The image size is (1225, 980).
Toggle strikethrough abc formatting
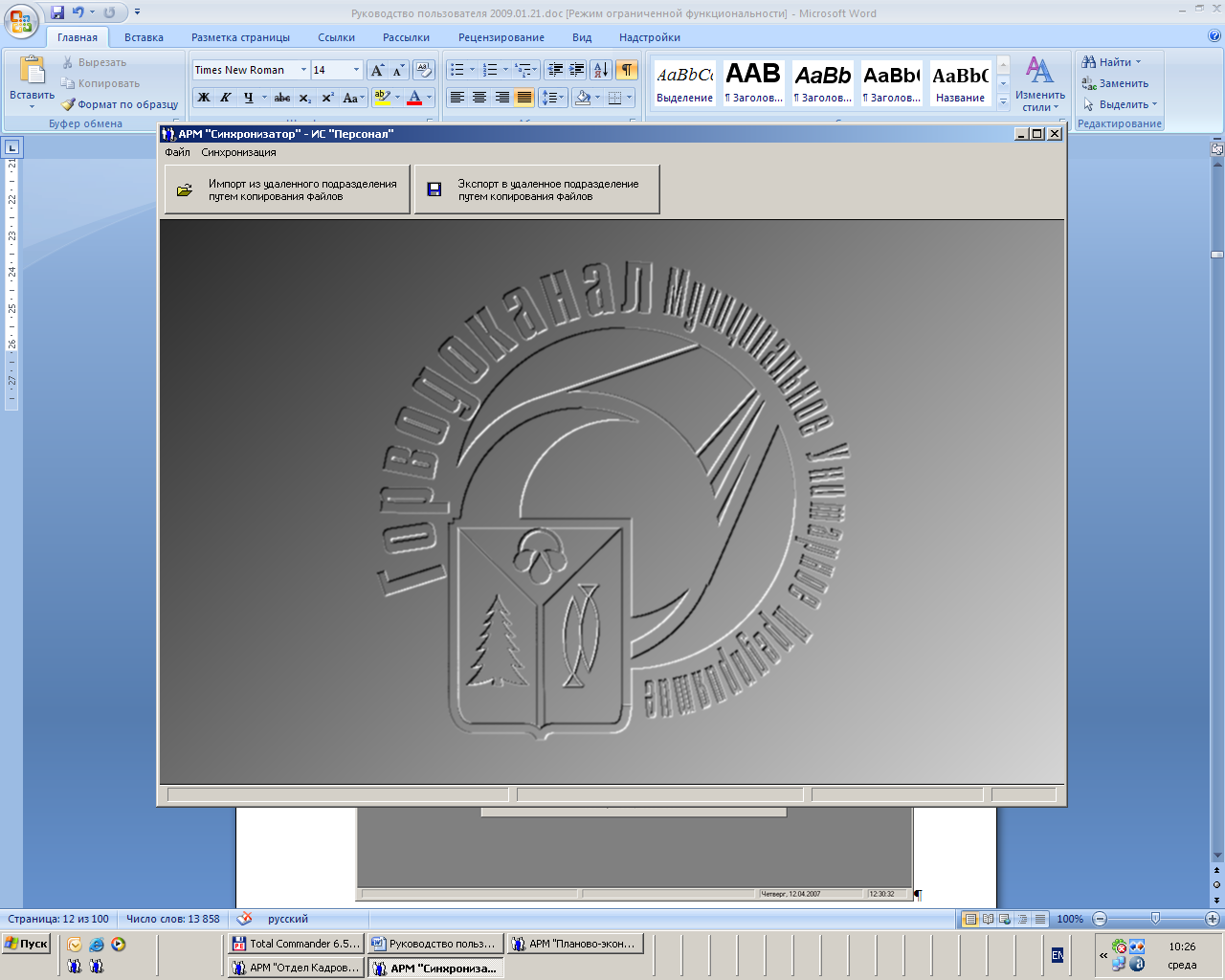[x=282, y=98]
